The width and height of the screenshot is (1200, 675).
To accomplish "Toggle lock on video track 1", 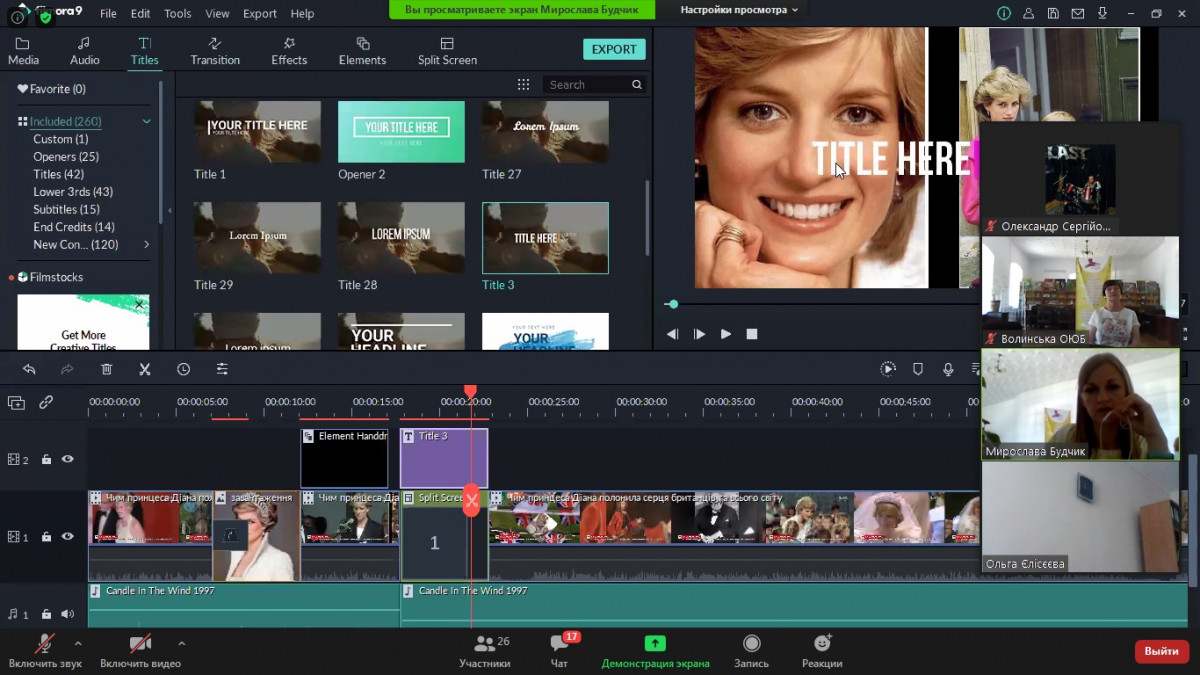I will coord(46,537).
